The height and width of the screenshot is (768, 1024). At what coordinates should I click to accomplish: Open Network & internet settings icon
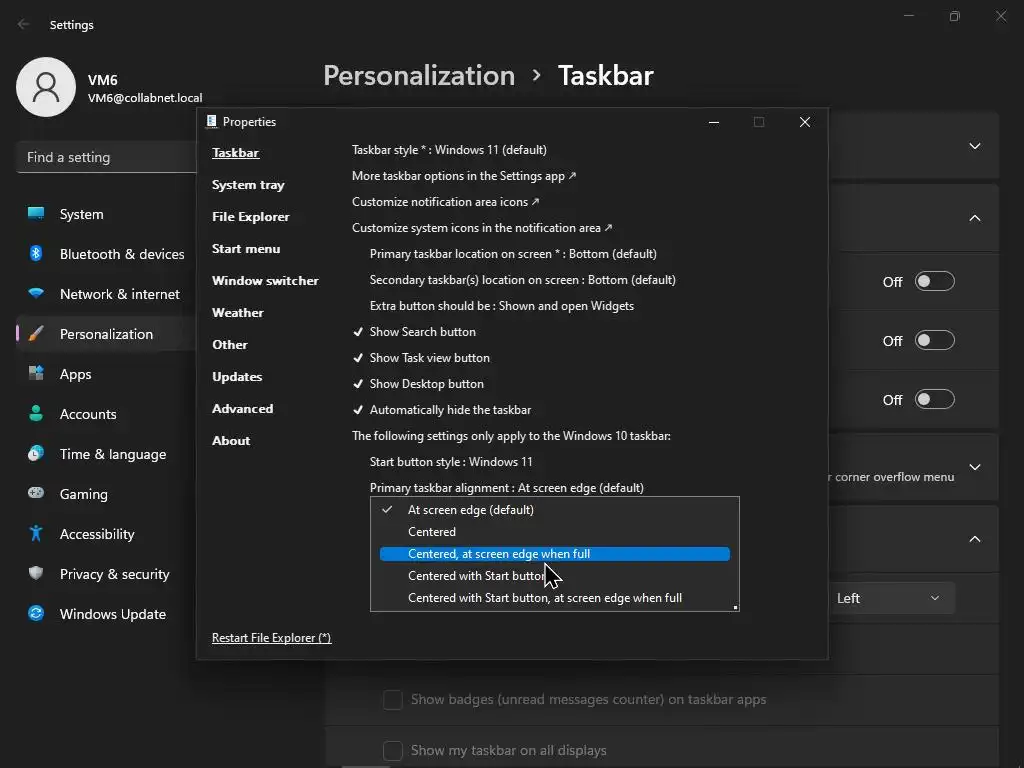click(36, 294)
